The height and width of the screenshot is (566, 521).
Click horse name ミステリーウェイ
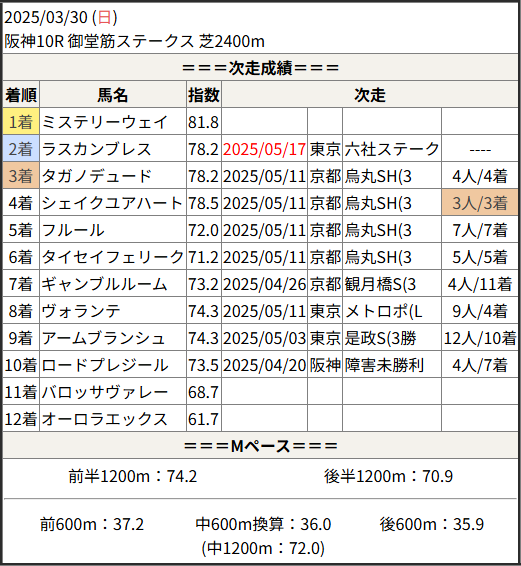[x=105, y=122]
